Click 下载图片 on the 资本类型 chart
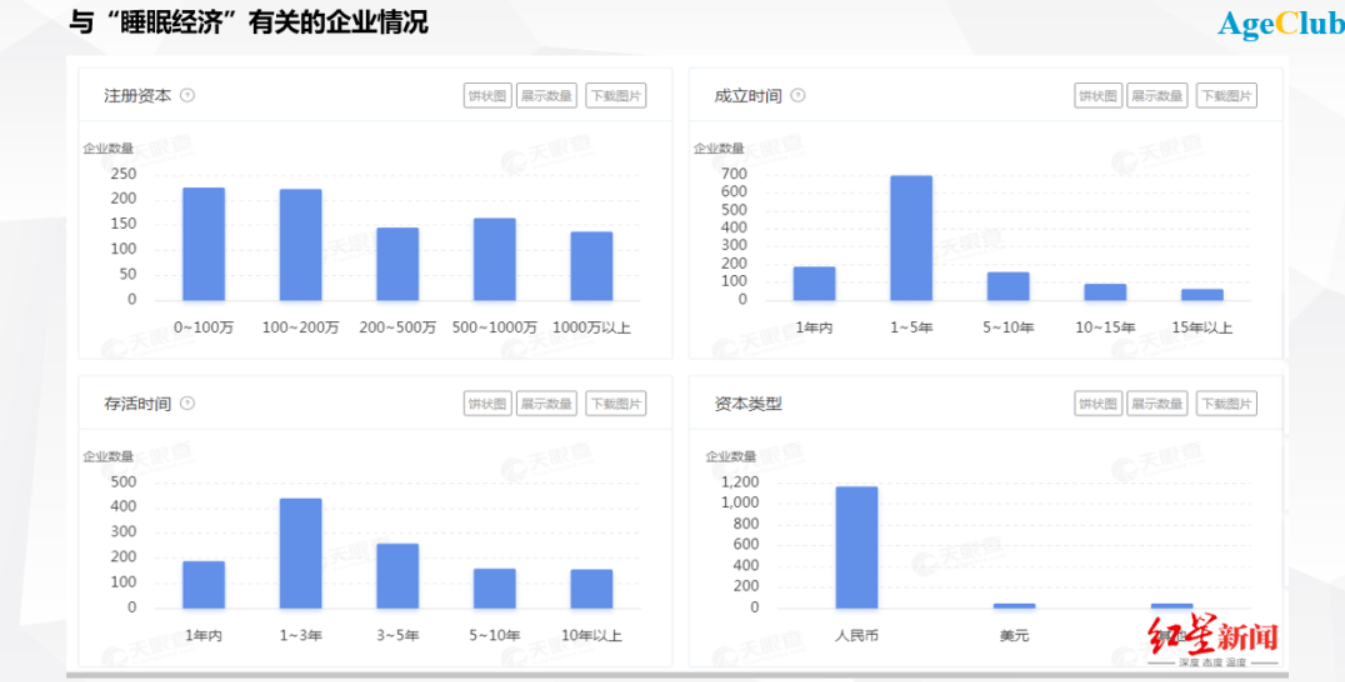This screenshot has height=682, width=1345. point(1226,403)
